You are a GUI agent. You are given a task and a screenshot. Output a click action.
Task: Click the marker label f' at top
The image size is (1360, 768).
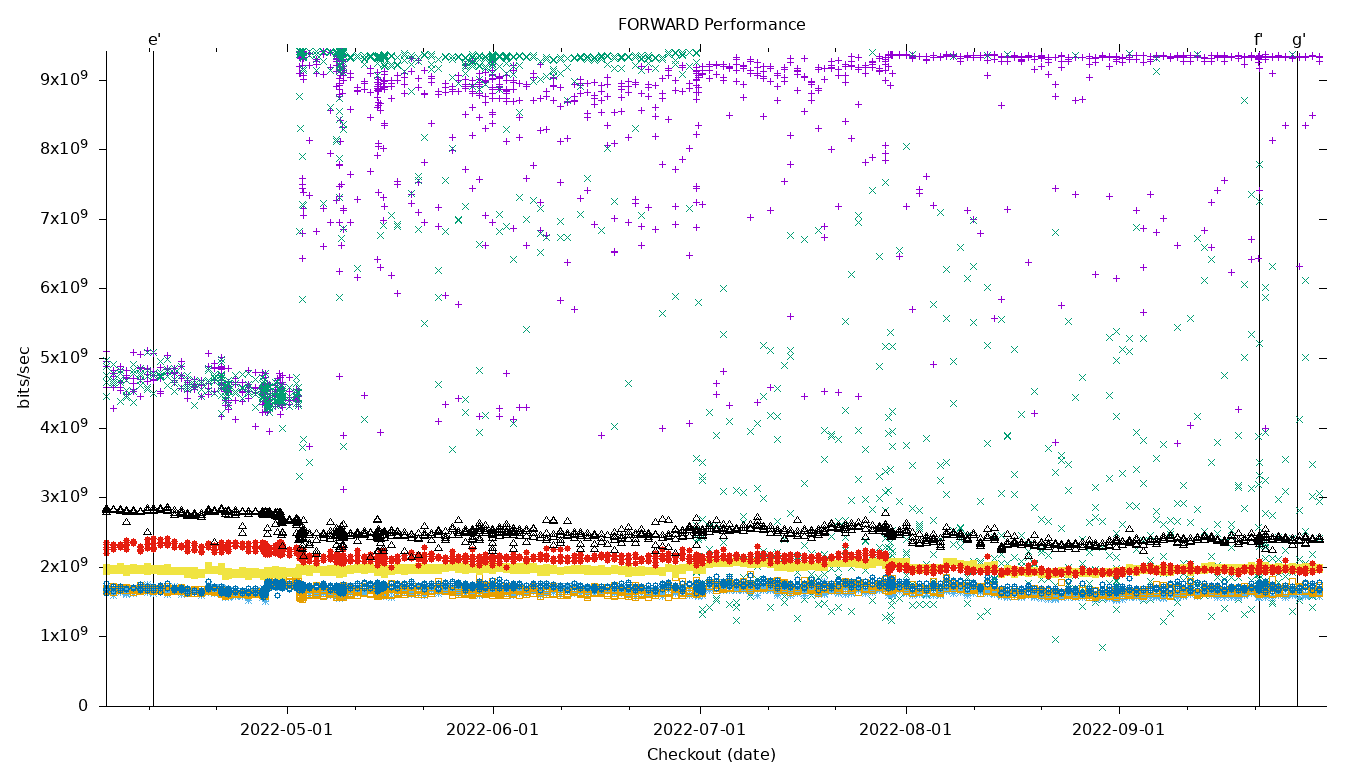pos(1258,40)
